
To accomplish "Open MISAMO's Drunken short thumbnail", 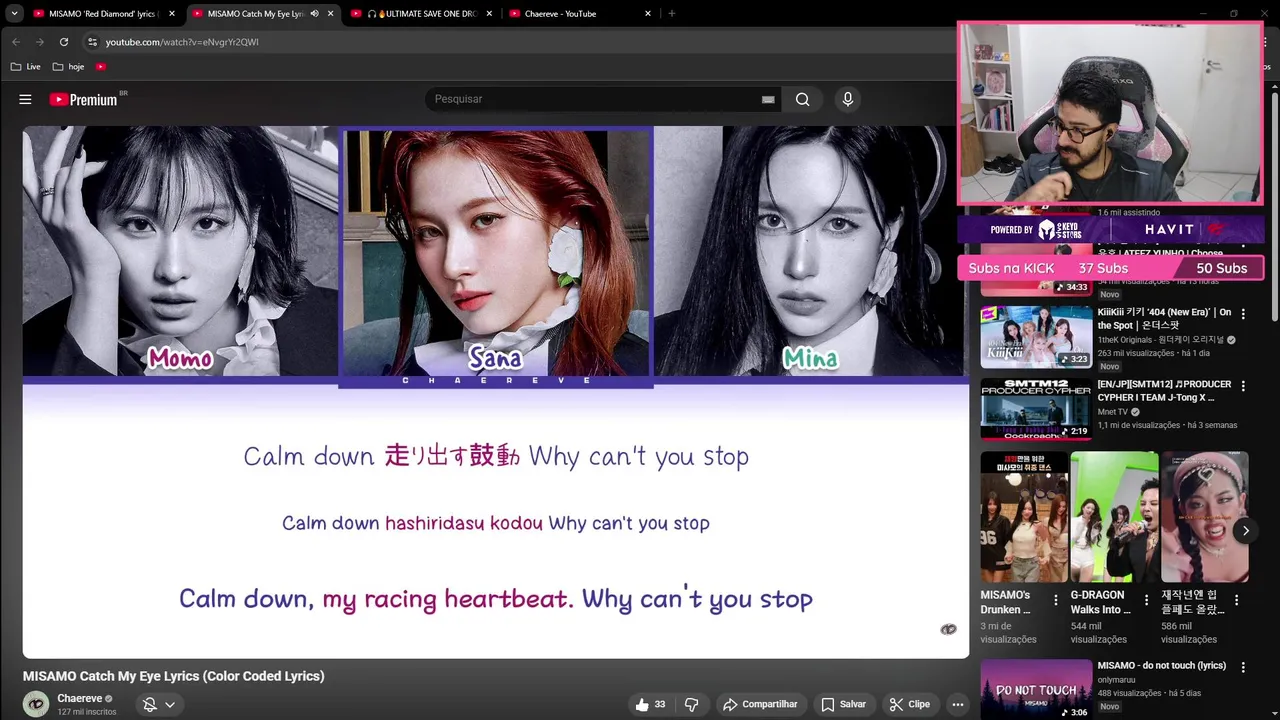I will pyautogui.click(x=1024, y=516).
